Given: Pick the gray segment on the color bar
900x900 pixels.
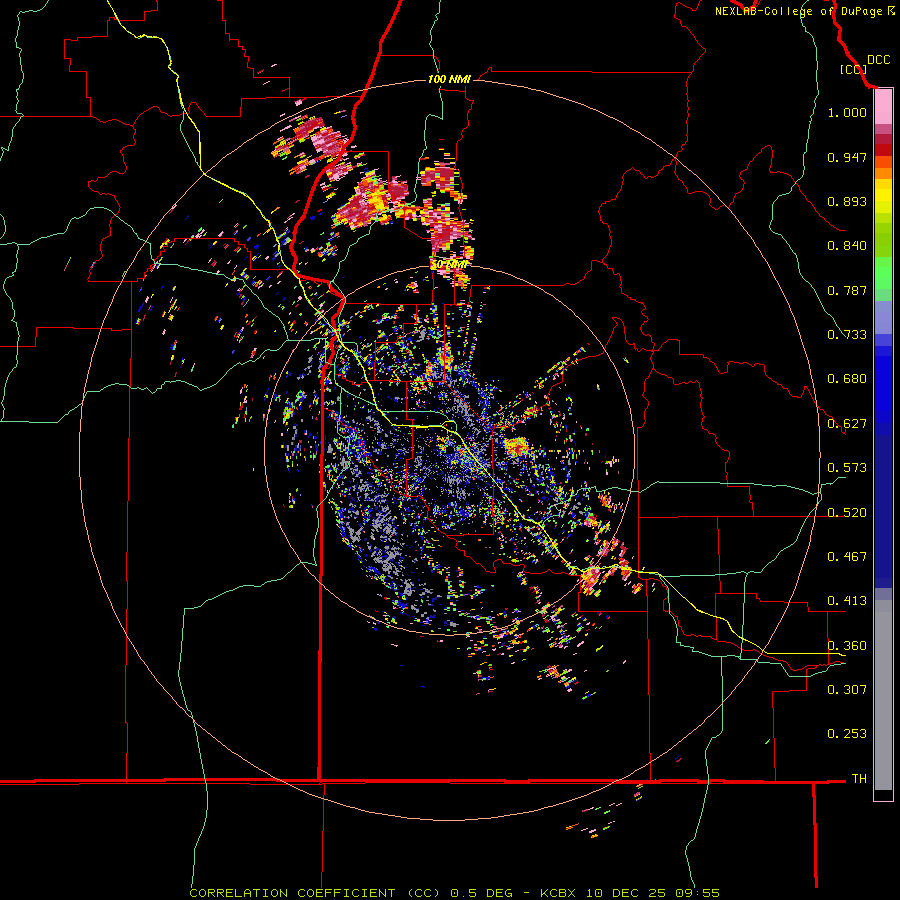Looking at the screenshot, I should (x=883, y=695).
